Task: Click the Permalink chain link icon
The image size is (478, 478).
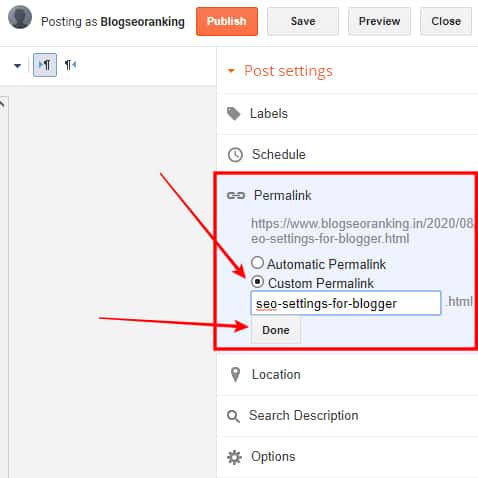Action: [x=236, y=195]
